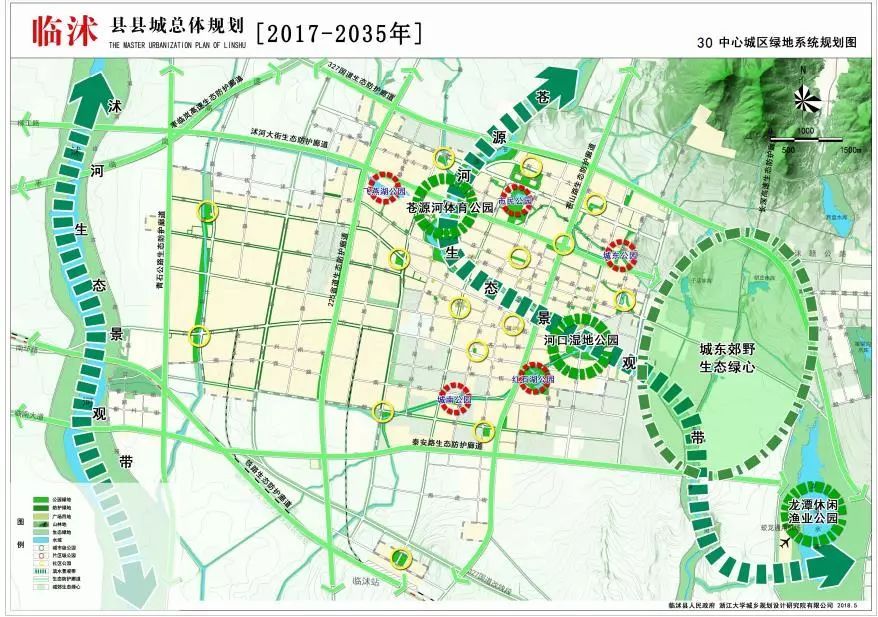This screenshot has width=878, height=617.
Task: Click the 红石湖公园 red circle marker
Action: point(534,378)
